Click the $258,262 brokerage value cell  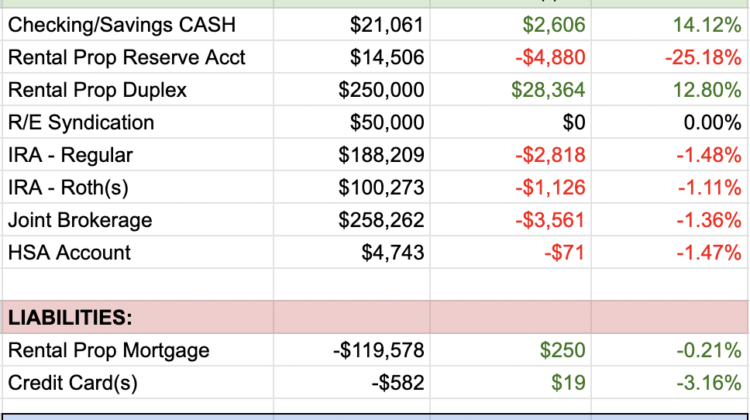coord(382,220)
